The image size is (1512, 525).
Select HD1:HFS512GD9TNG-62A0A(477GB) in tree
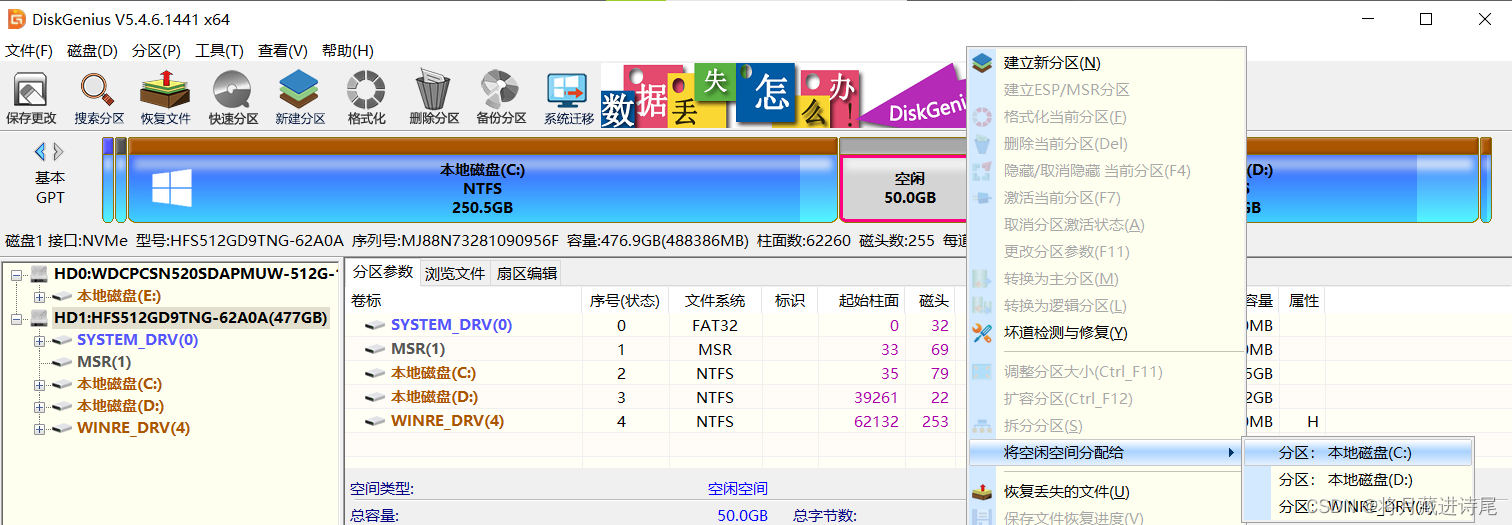click(x=190, y=318)
